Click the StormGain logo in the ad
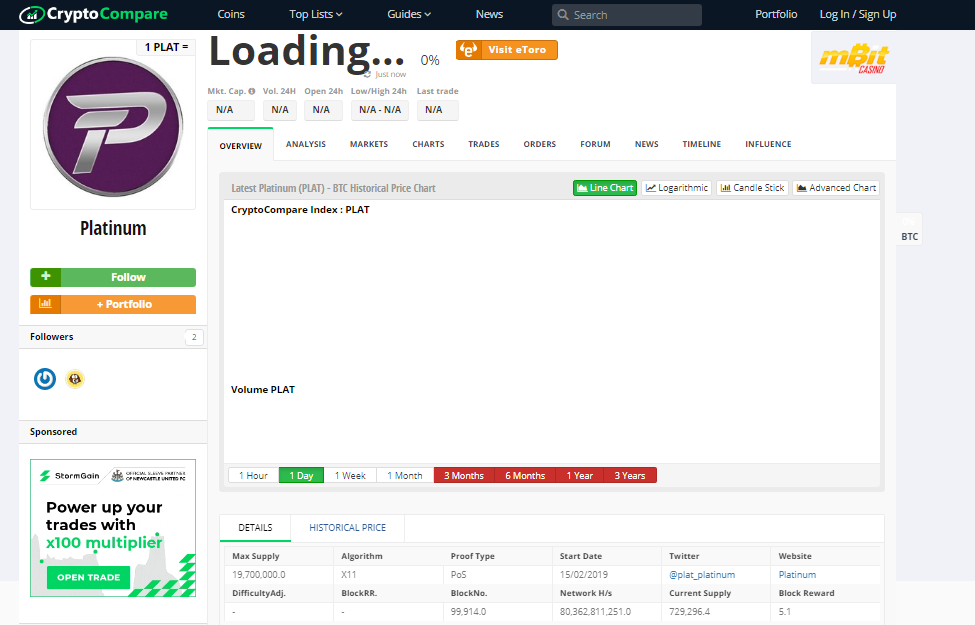The image size is (975, 625). (69, 476)
